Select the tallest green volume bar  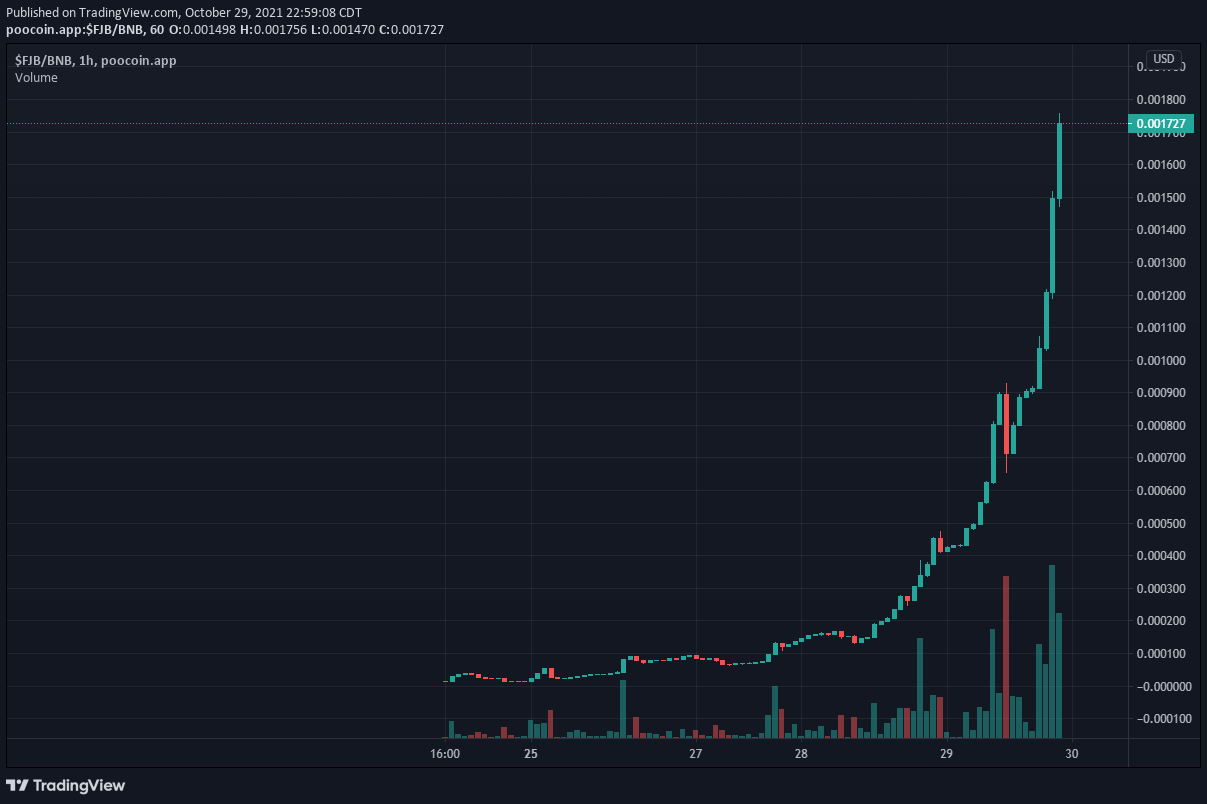click(x=1052, y=650)
